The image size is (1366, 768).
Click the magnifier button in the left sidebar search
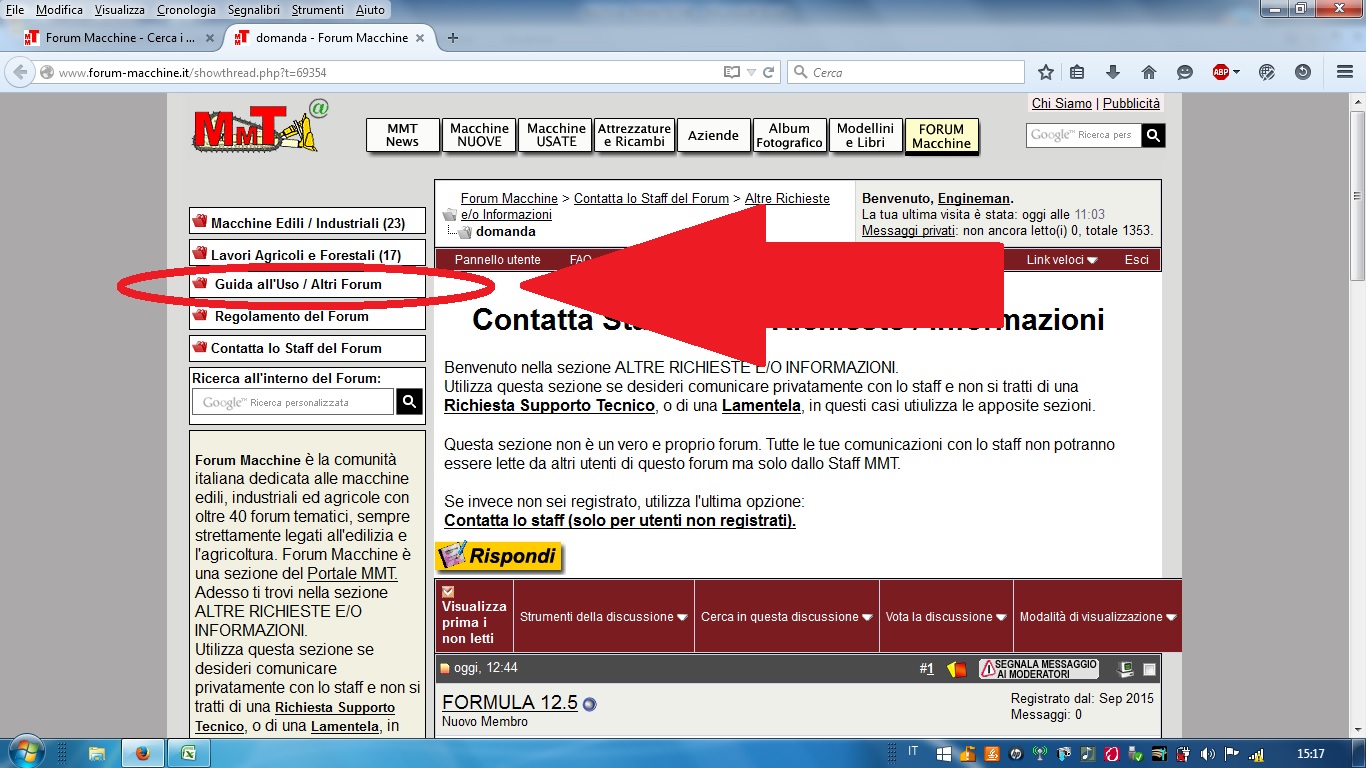click(409, 402)
